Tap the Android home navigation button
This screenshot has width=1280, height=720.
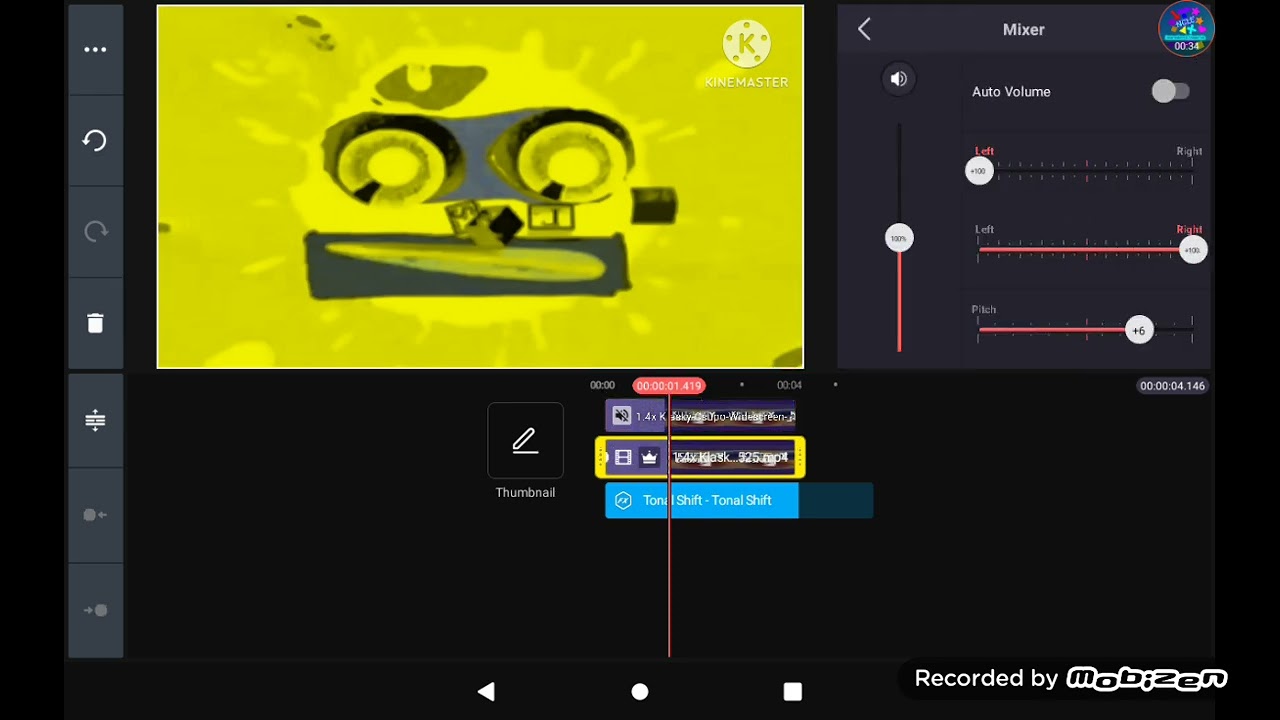[640, 691]
